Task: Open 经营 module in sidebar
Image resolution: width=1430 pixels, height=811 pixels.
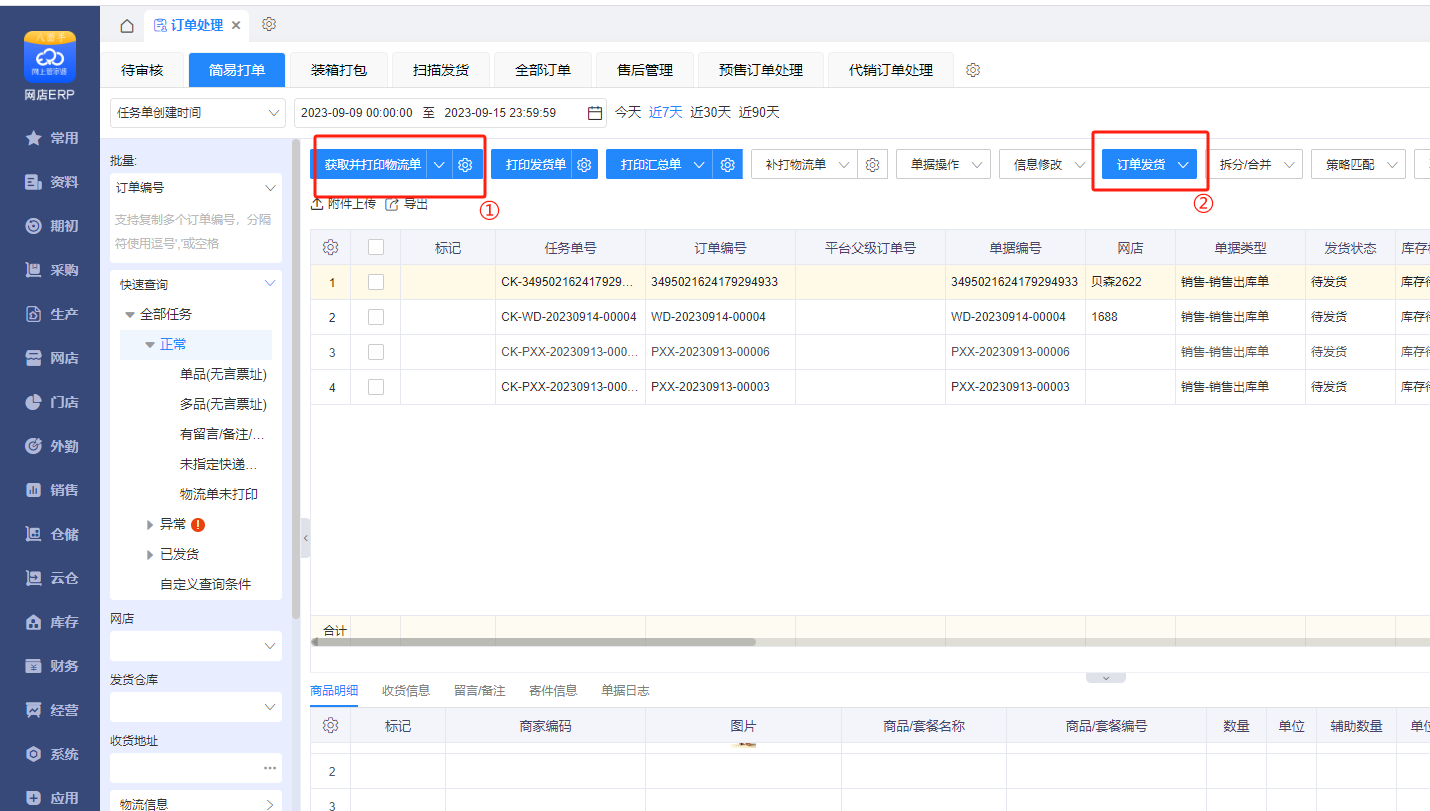Action: click(x=51, y=710)
